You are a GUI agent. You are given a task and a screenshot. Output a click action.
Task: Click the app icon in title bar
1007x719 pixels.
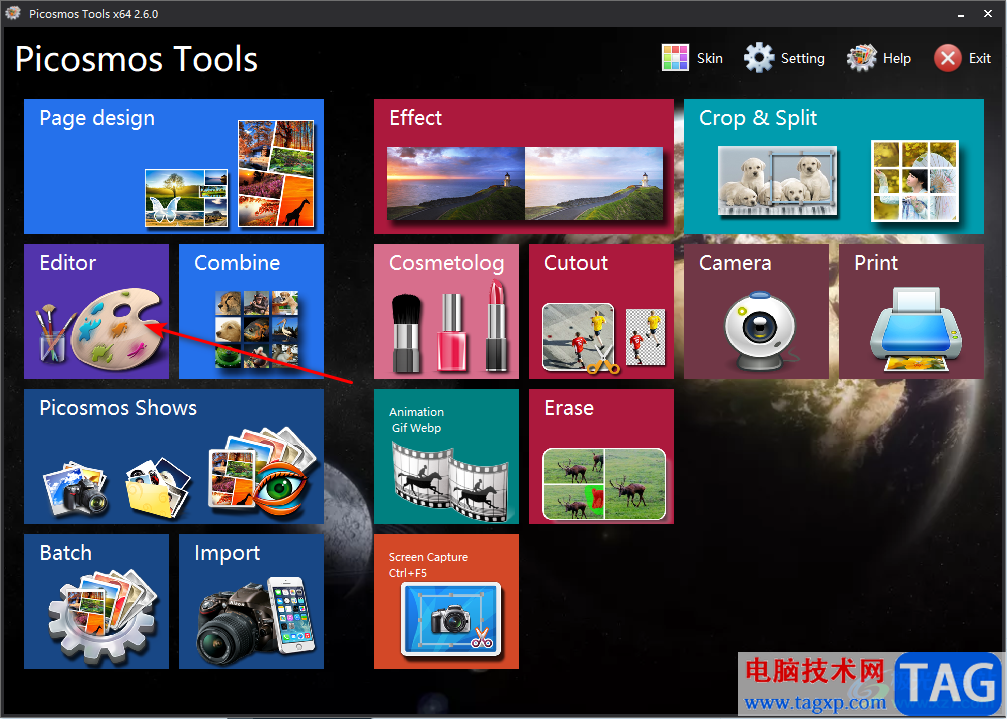coord(13,13)
